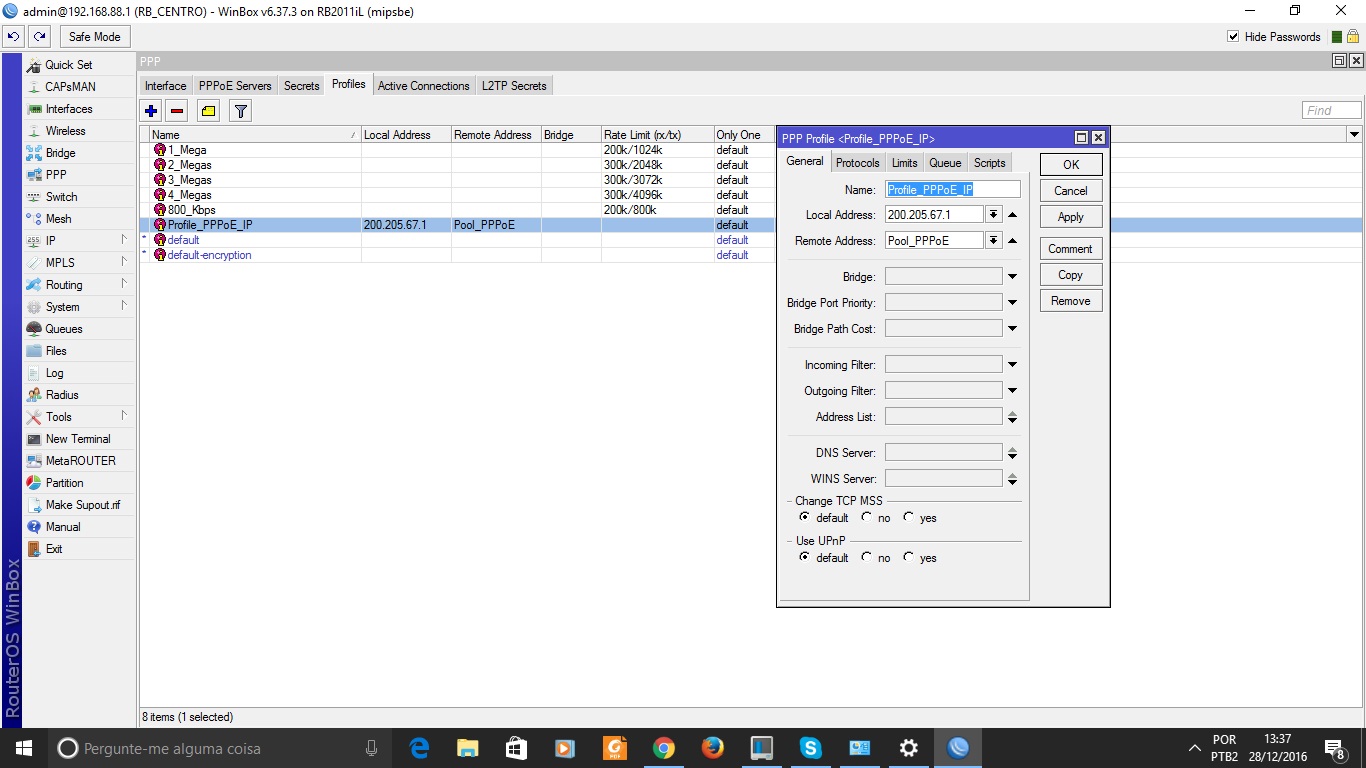
Task: Click into the Find search field
Action: tap(1331, 111)
